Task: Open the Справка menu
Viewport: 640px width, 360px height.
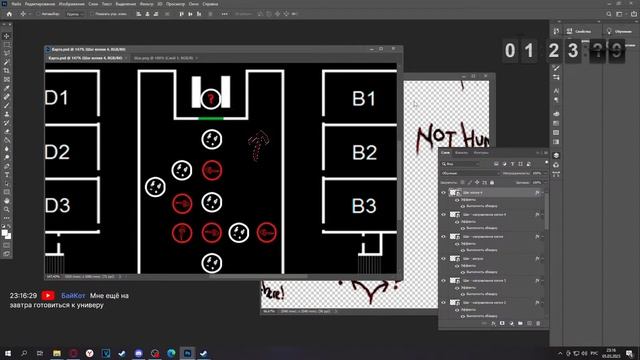Action: pos(210,4)
